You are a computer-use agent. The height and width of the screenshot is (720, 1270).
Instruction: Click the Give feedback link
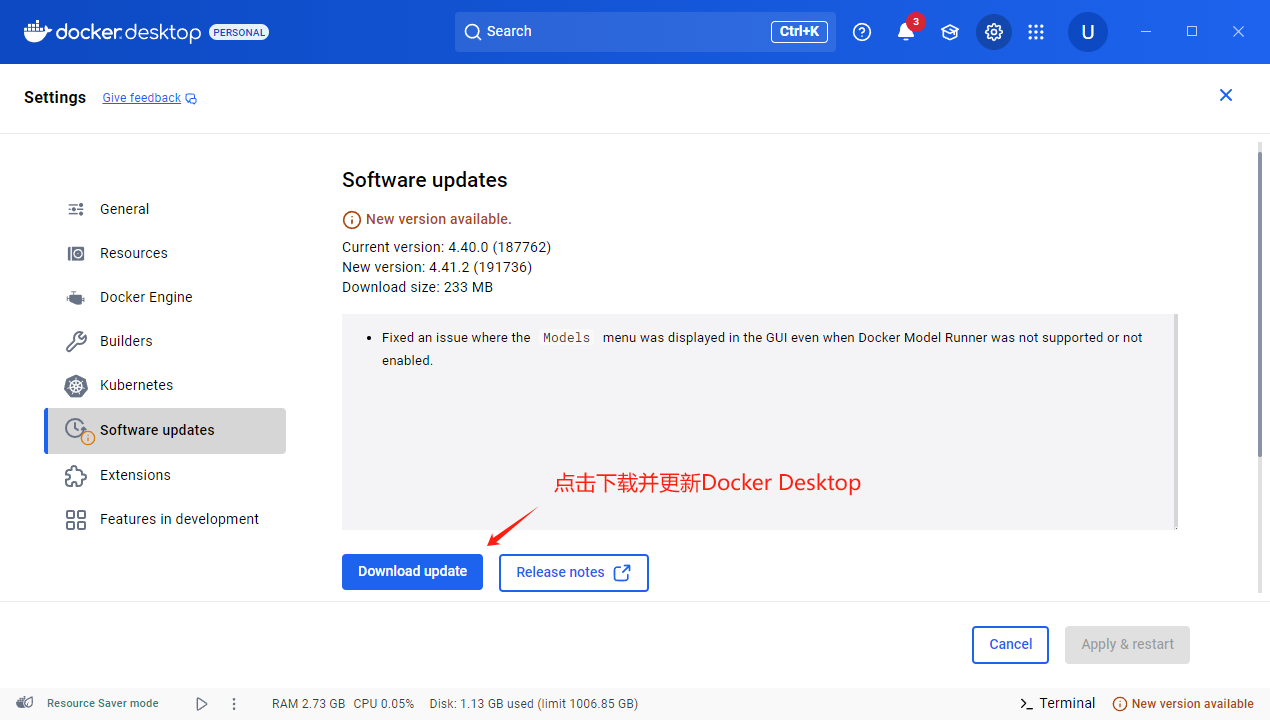141,98
